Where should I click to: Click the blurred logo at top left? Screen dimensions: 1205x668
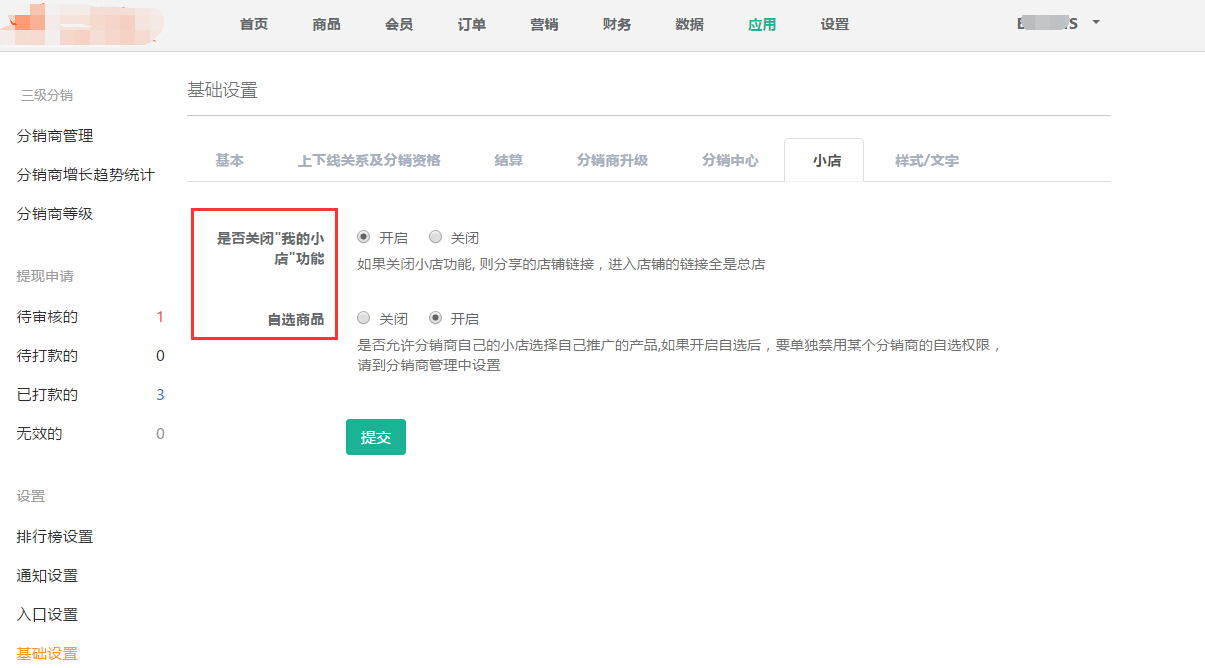click(80, 25)
